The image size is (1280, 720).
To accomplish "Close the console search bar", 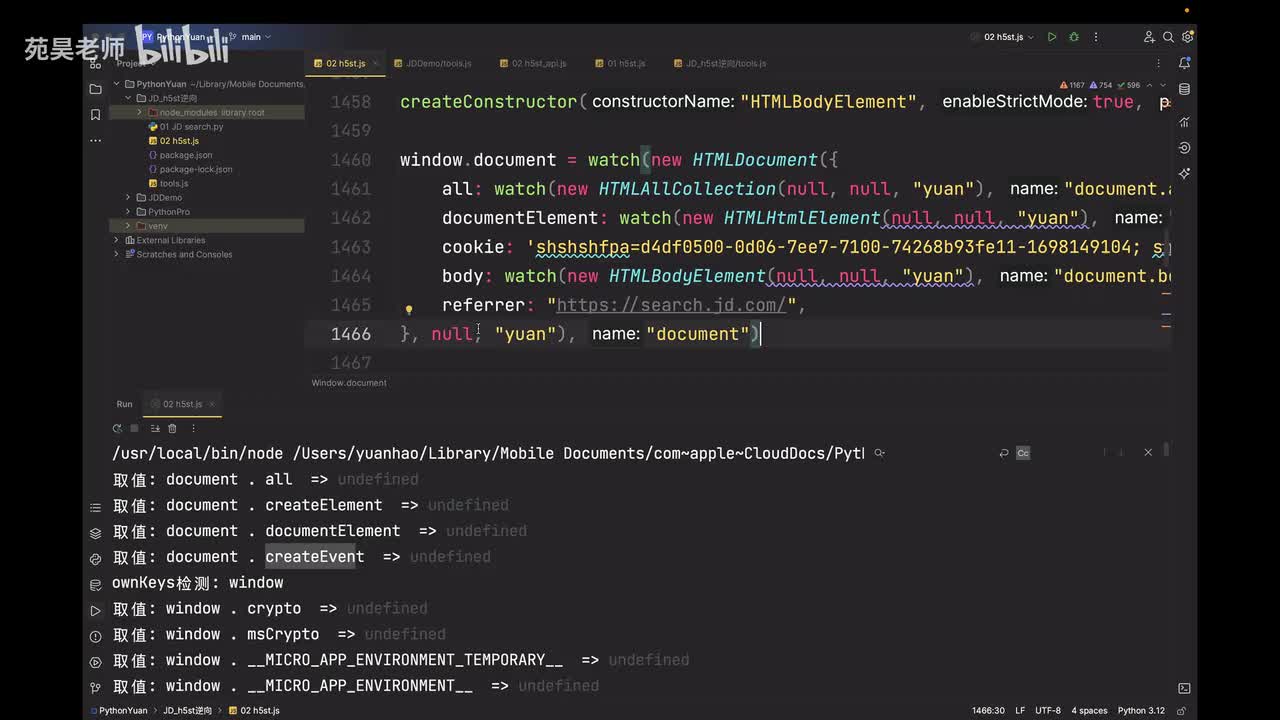I will pyautogui.click(x=1148, y=453).
